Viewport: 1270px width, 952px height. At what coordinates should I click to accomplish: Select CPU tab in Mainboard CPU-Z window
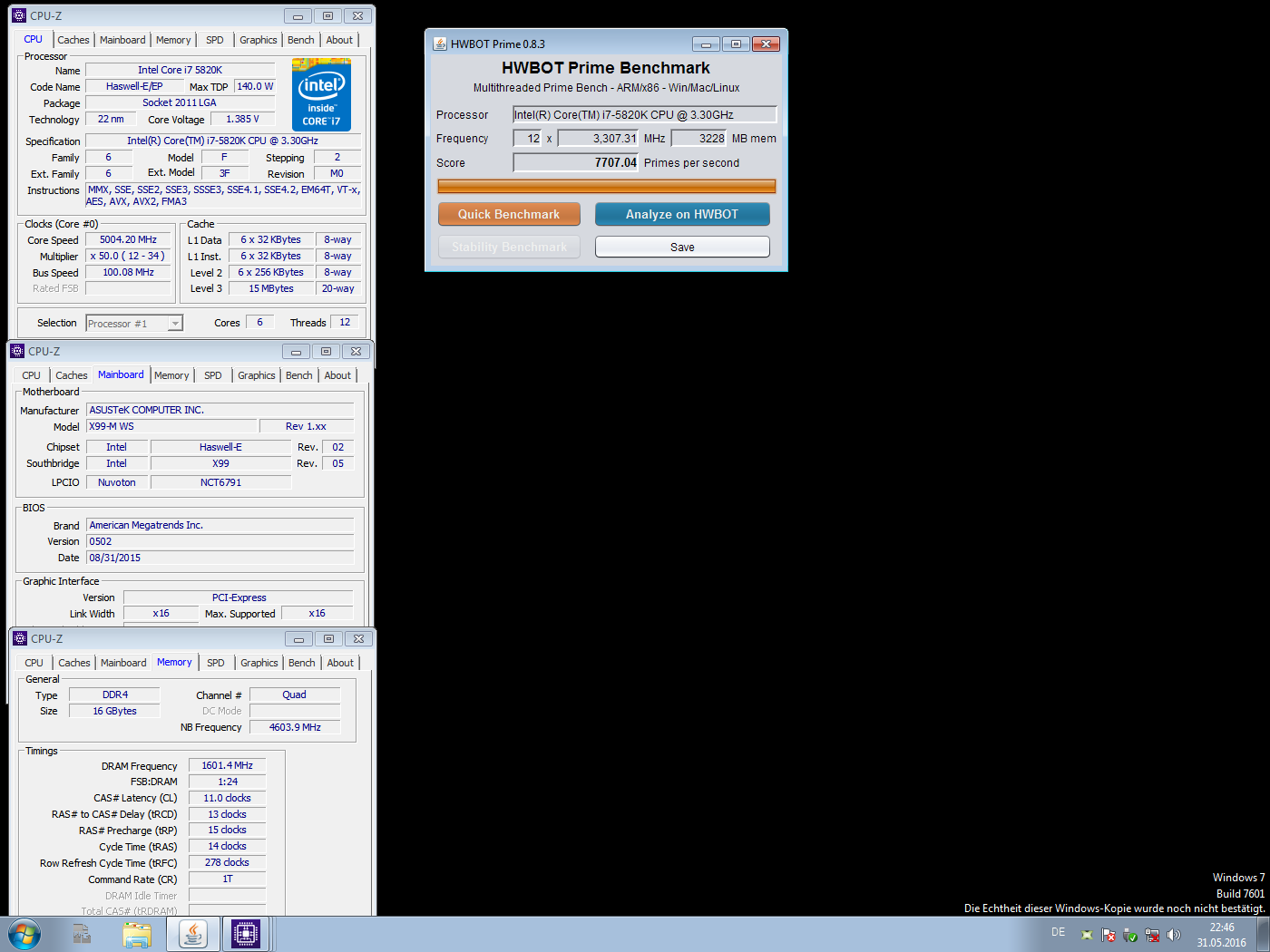(32, 375)
